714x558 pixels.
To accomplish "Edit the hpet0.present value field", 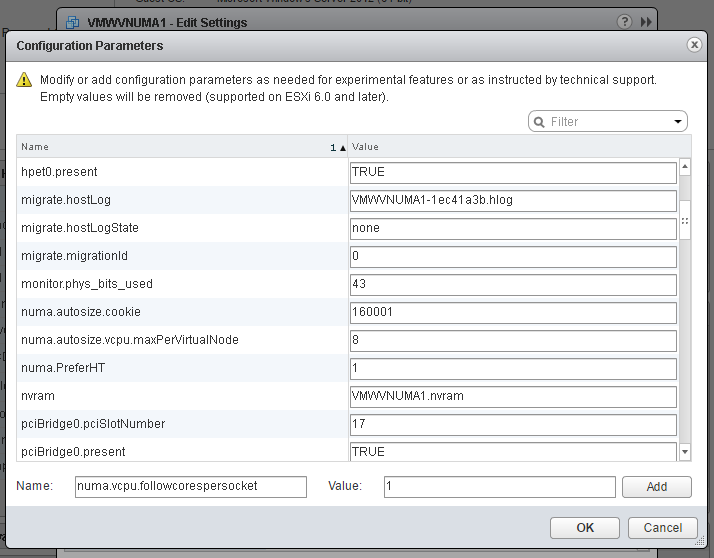I will point(513,172).
